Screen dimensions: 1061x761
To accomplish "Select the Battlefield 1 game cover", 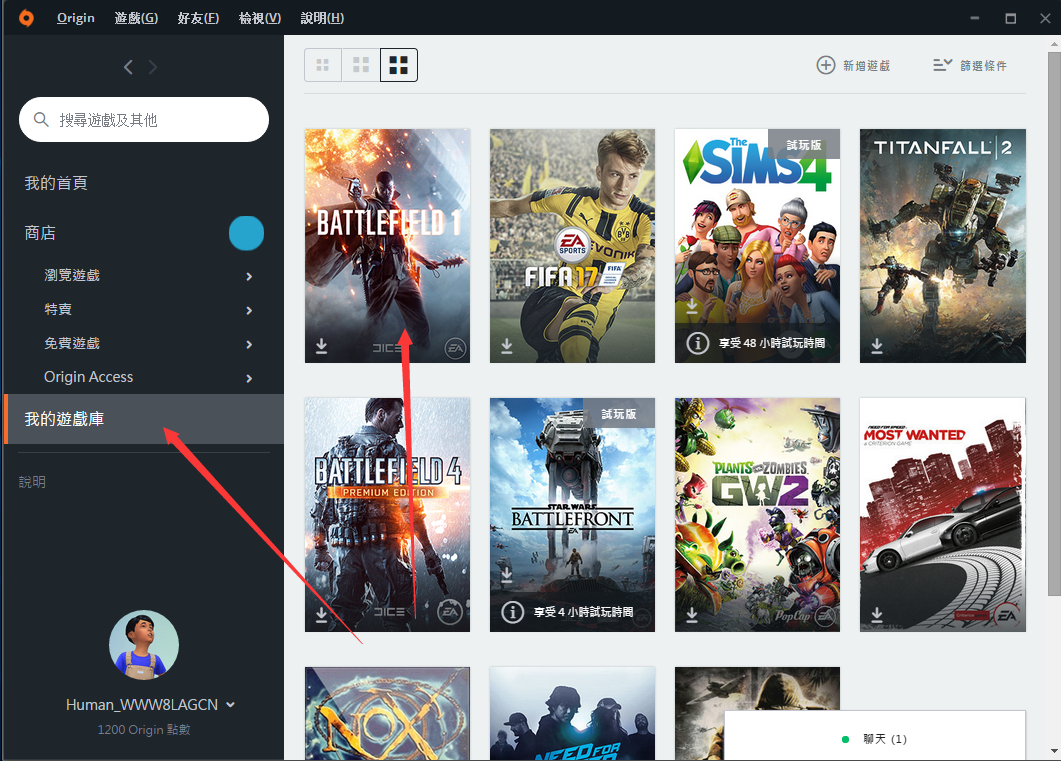I will [x=387, y=246].
